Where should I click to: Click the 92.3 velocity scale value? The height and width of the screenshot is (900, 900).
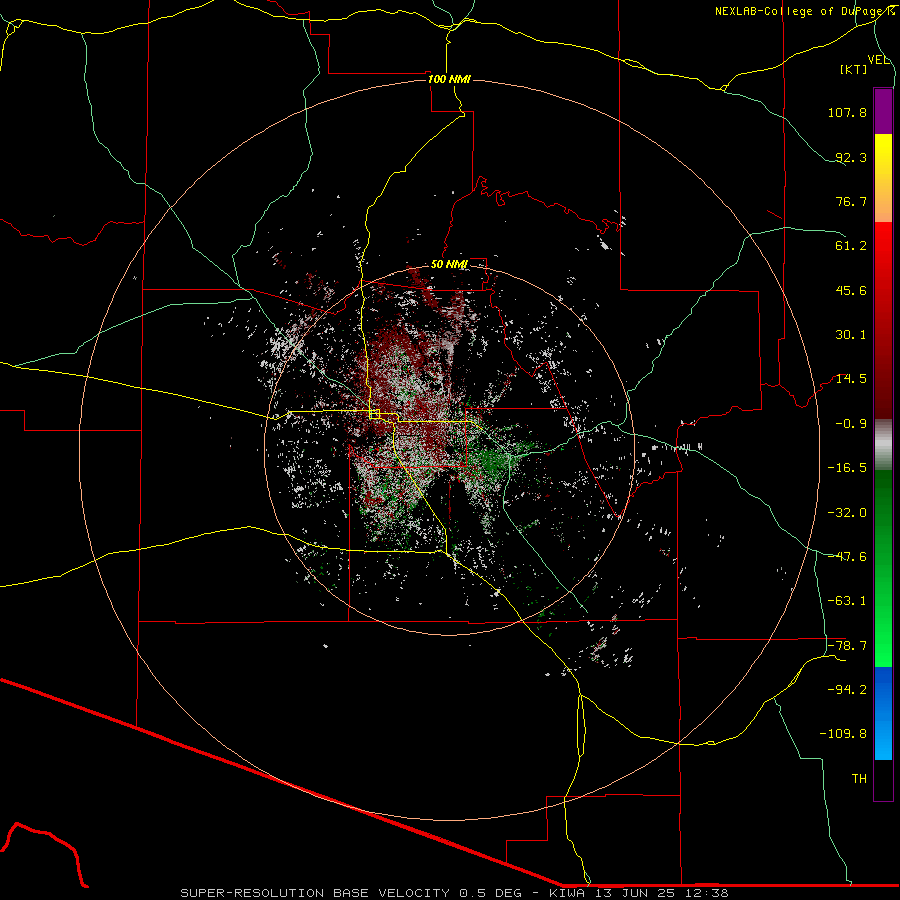point(851,157)
